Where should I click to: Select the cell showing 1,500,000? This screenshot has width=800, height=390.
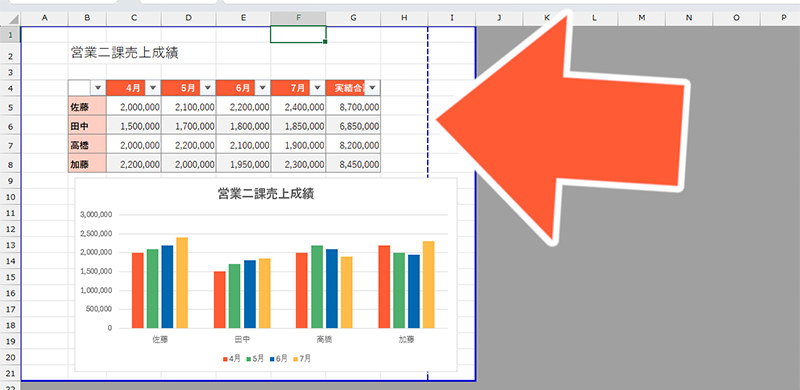point(134,126)
